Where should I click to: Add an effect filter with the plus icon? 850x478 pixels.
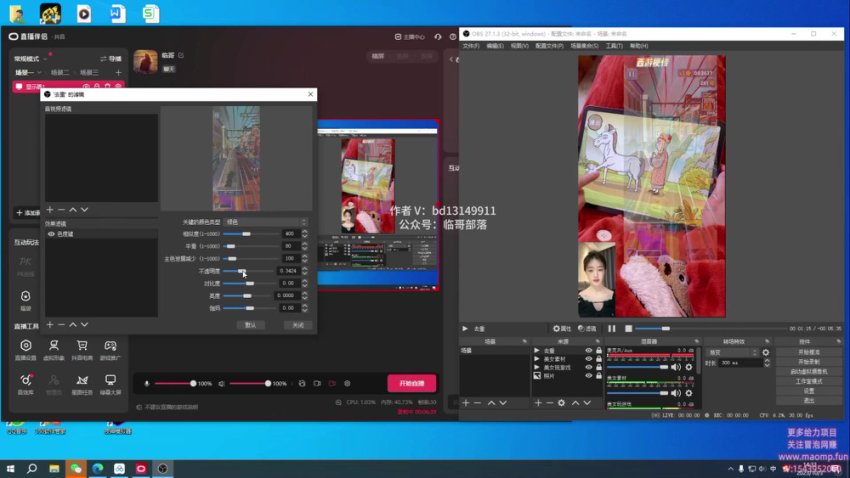[x=50, y=324]
